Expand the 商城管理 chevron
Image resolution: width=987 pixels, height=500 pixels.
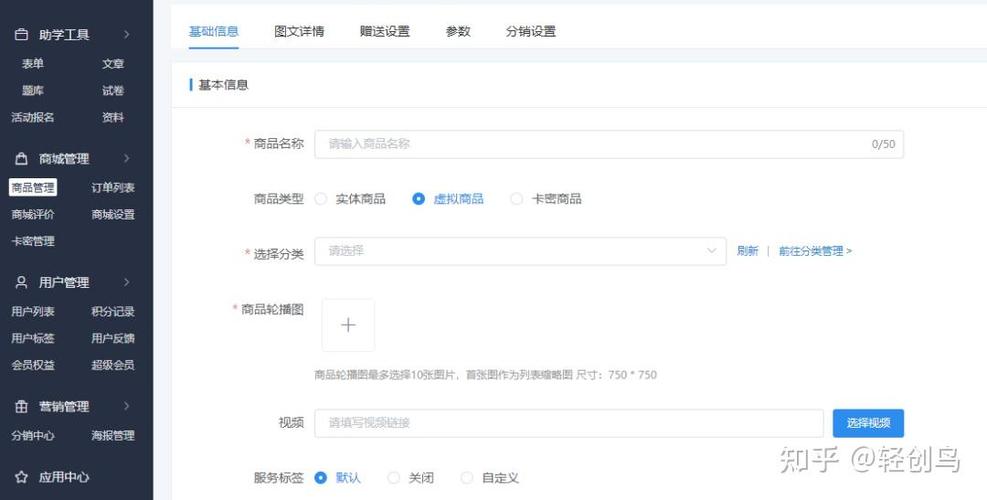click(x=127, y=158)
